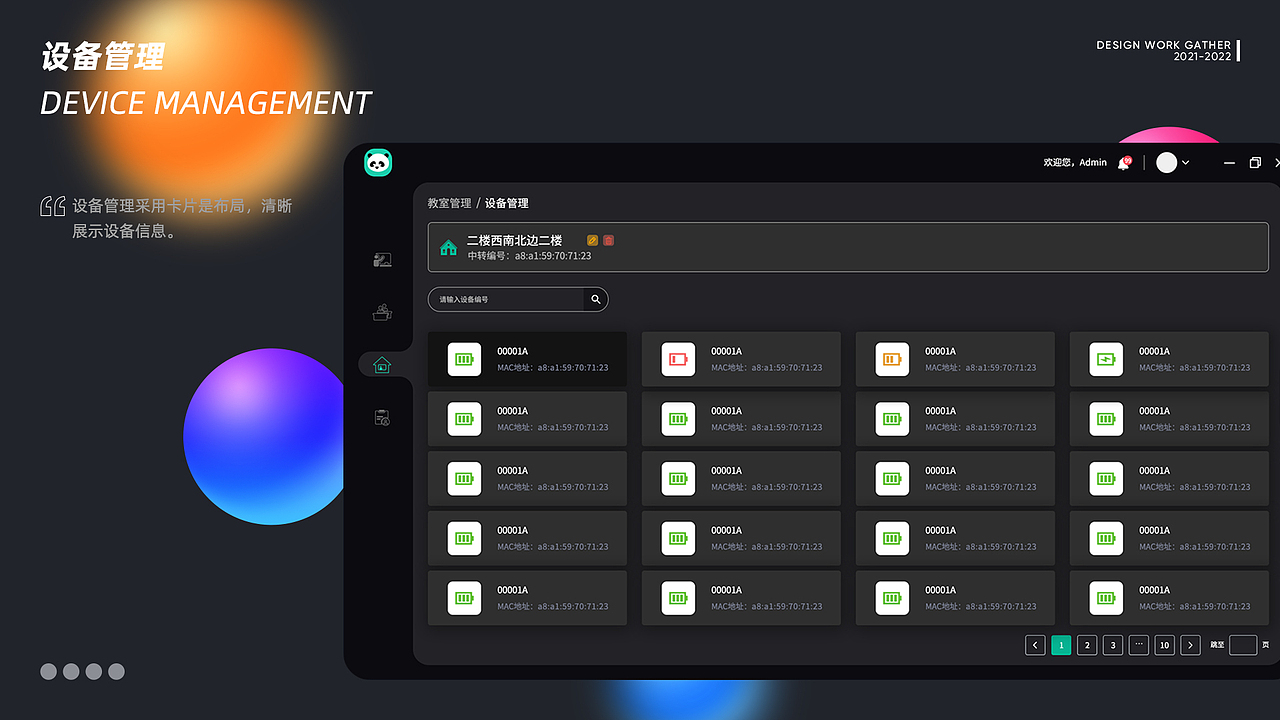The height and width of the screenshot is (720, 1280).
Task: Click the pagination ellipsis button
Action: click(1138, 645)
